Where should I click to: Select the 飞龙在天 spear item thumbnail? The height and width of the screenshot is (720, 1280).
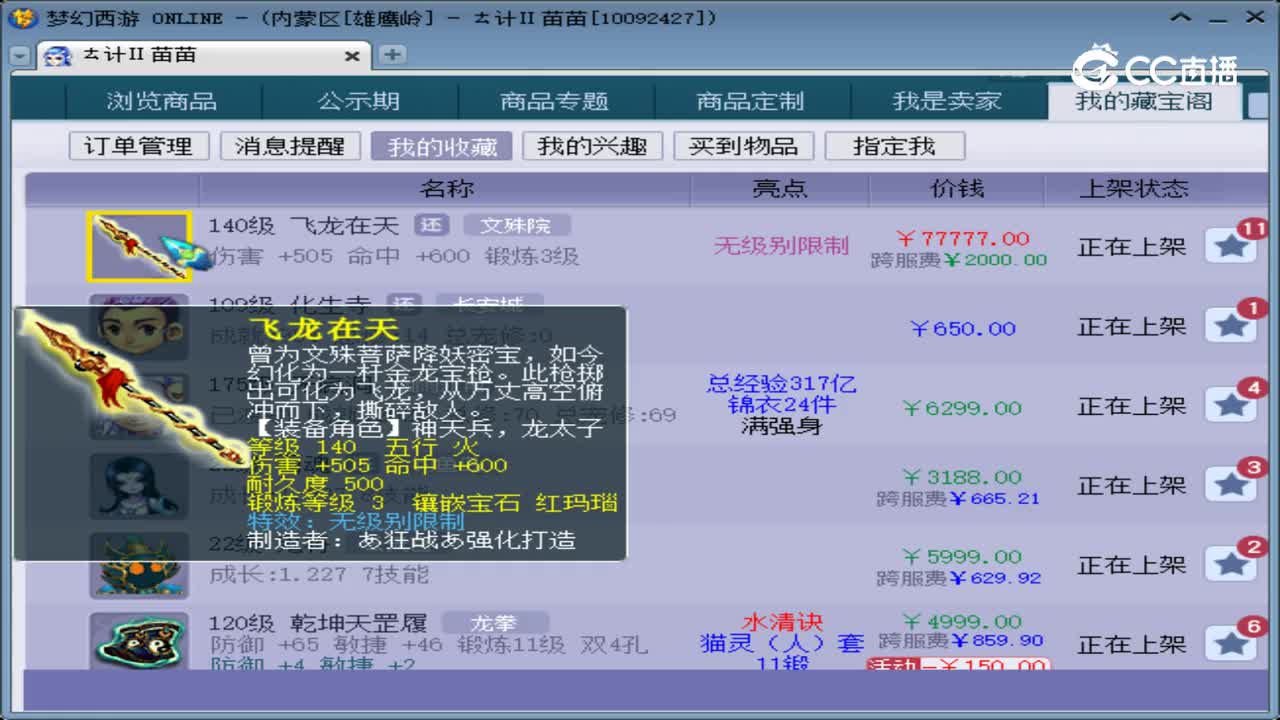pyautogui.click(x=139, y=246)
